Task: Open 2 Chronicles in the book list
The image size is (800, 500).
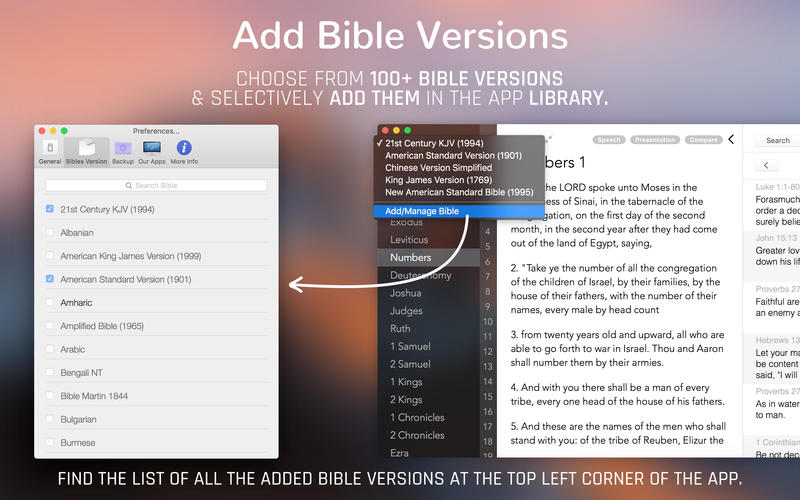Action: (429, 436)
